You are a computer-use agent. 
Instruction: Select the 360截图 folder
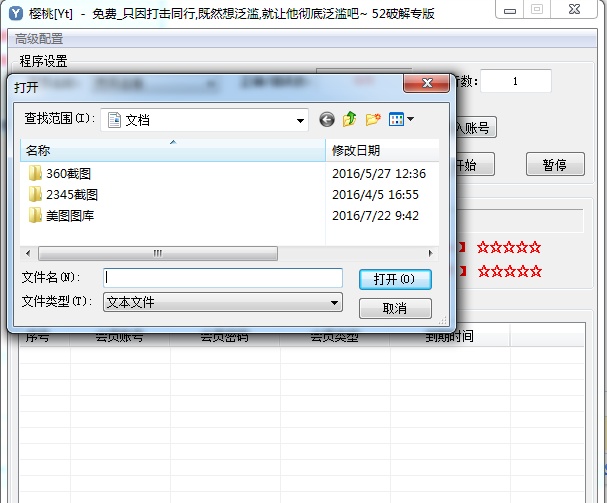[x=69, y=173]
